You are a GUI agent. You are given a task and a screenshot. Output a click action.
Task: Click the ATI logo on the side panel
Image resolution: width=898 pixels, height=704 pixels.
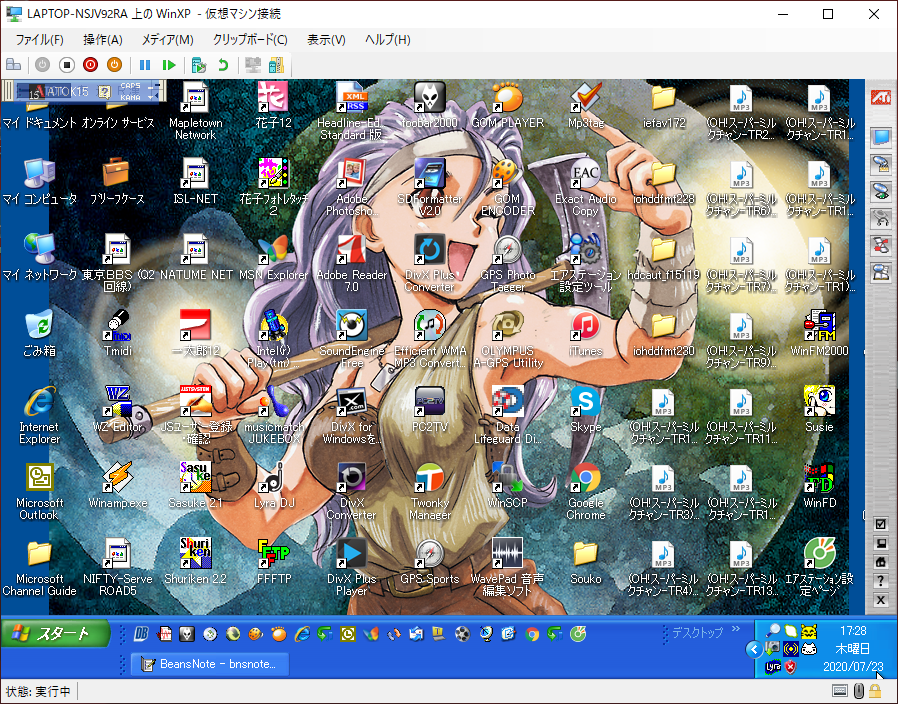[881, 97]
